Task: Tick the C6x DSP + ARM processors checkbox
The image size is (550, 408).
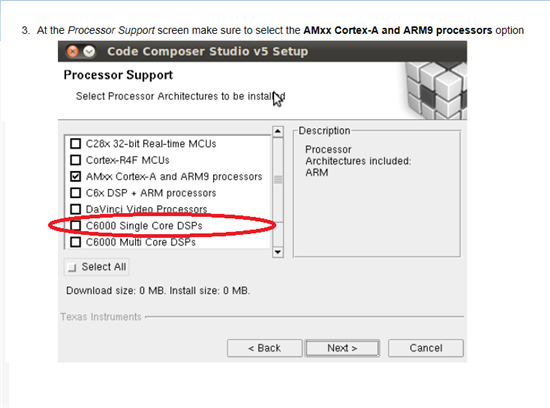Action: [x=75, y=193]
